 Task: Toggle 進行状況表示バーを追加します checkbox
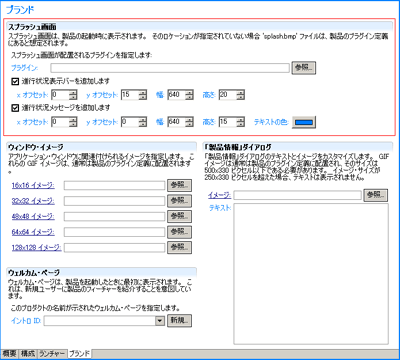[x=15, y=81]
